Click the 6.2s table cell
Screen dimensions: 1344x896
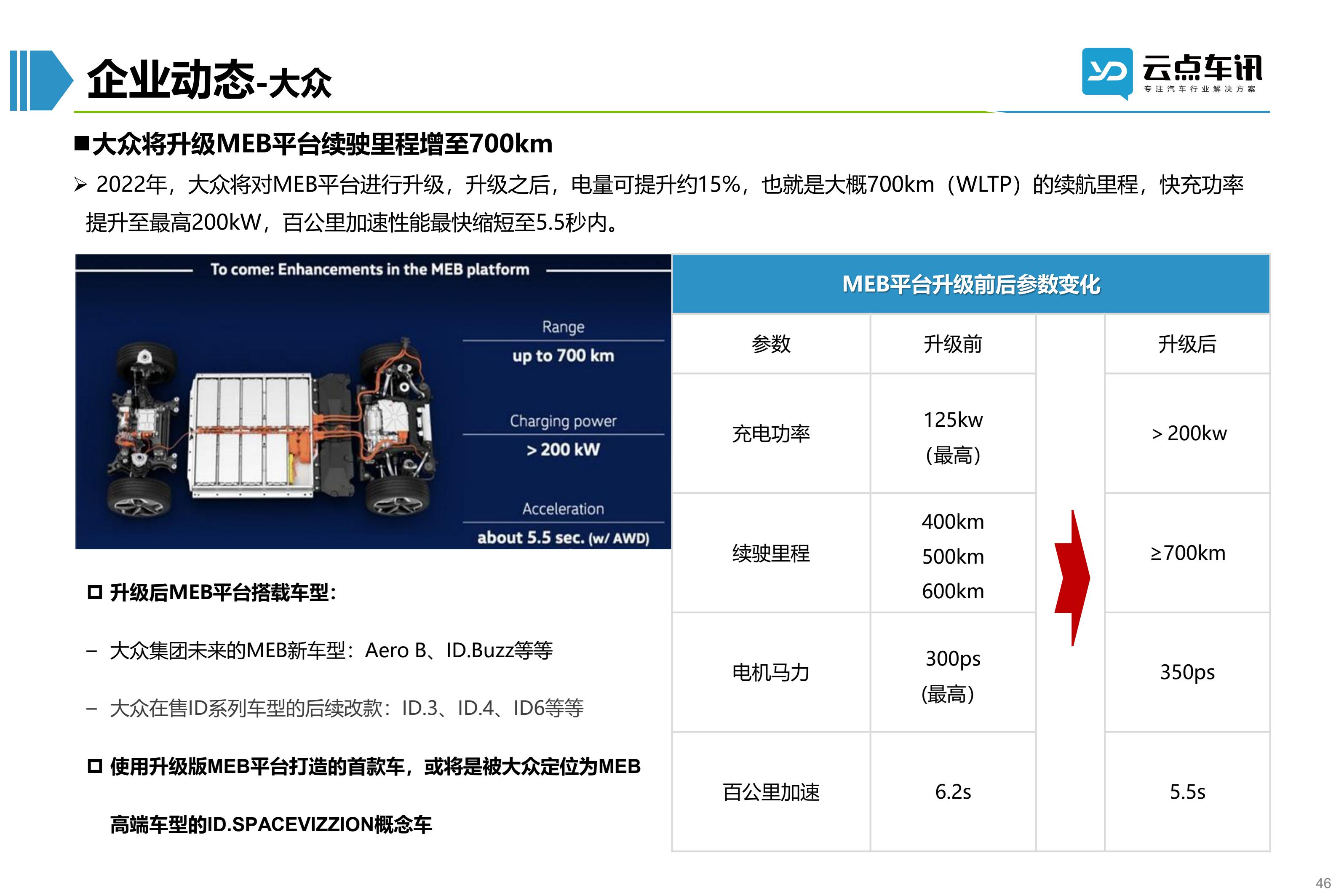pyautogui.click(x=952, y=792)
